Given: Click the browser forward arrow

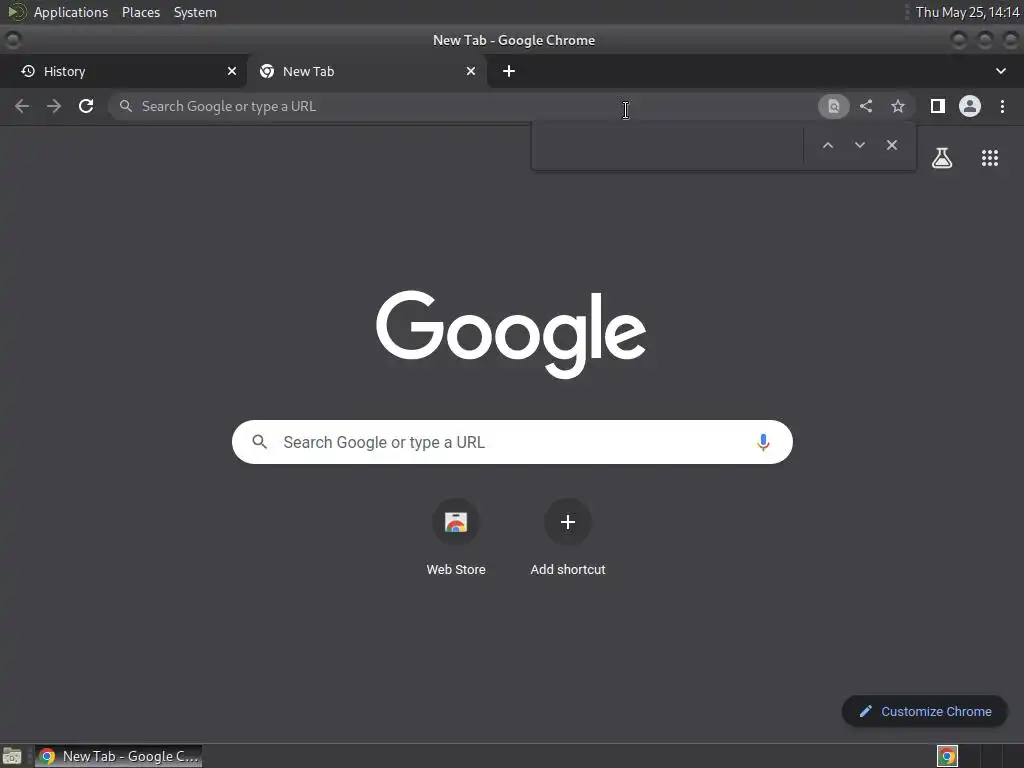Looking at the screenshot, I should 54,106.
